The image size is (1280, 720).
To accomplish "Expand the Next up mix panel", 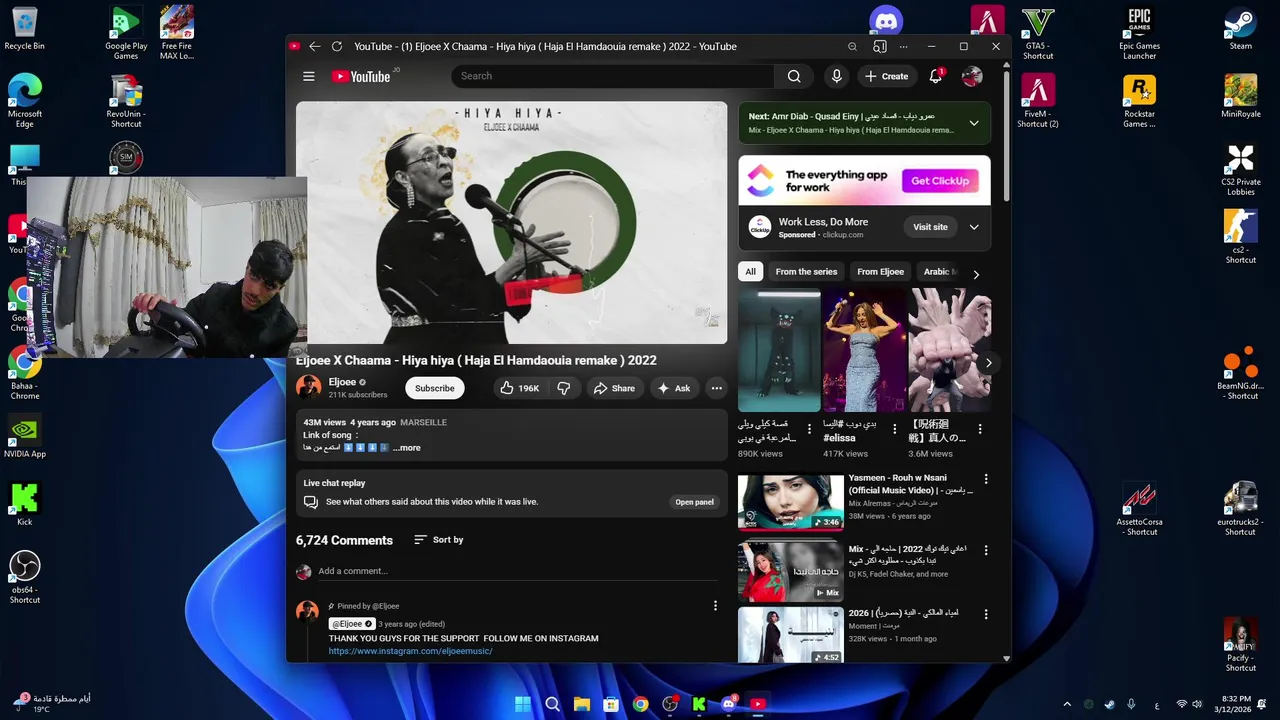I will [974, 123].
